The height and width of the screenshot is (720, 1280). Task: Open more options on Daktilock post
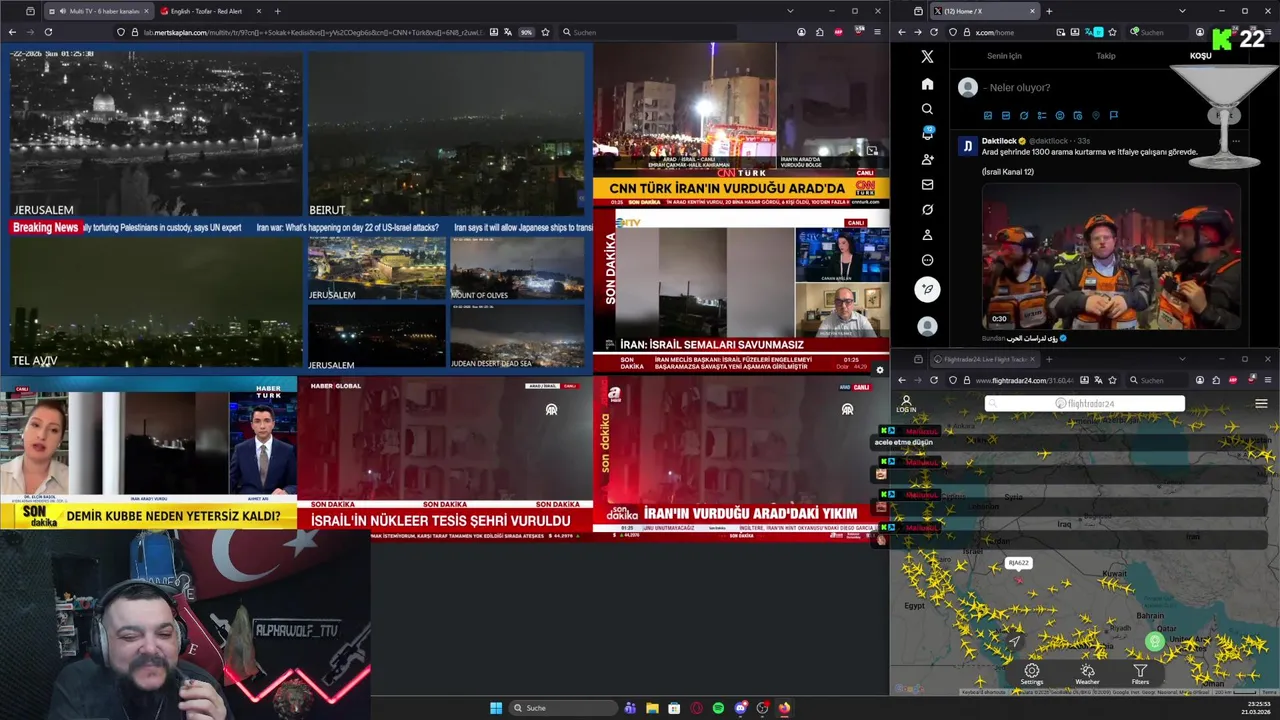[1236, 141]
